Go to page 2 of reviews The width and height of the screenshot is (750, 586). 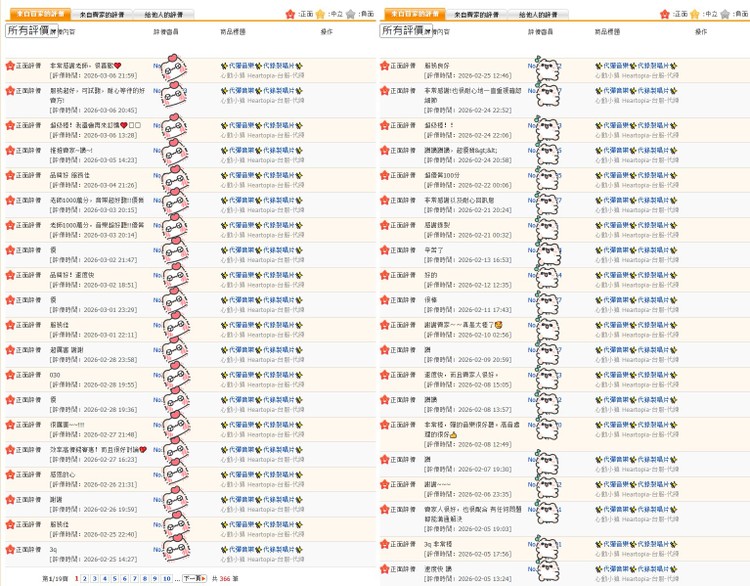[86, 578]
